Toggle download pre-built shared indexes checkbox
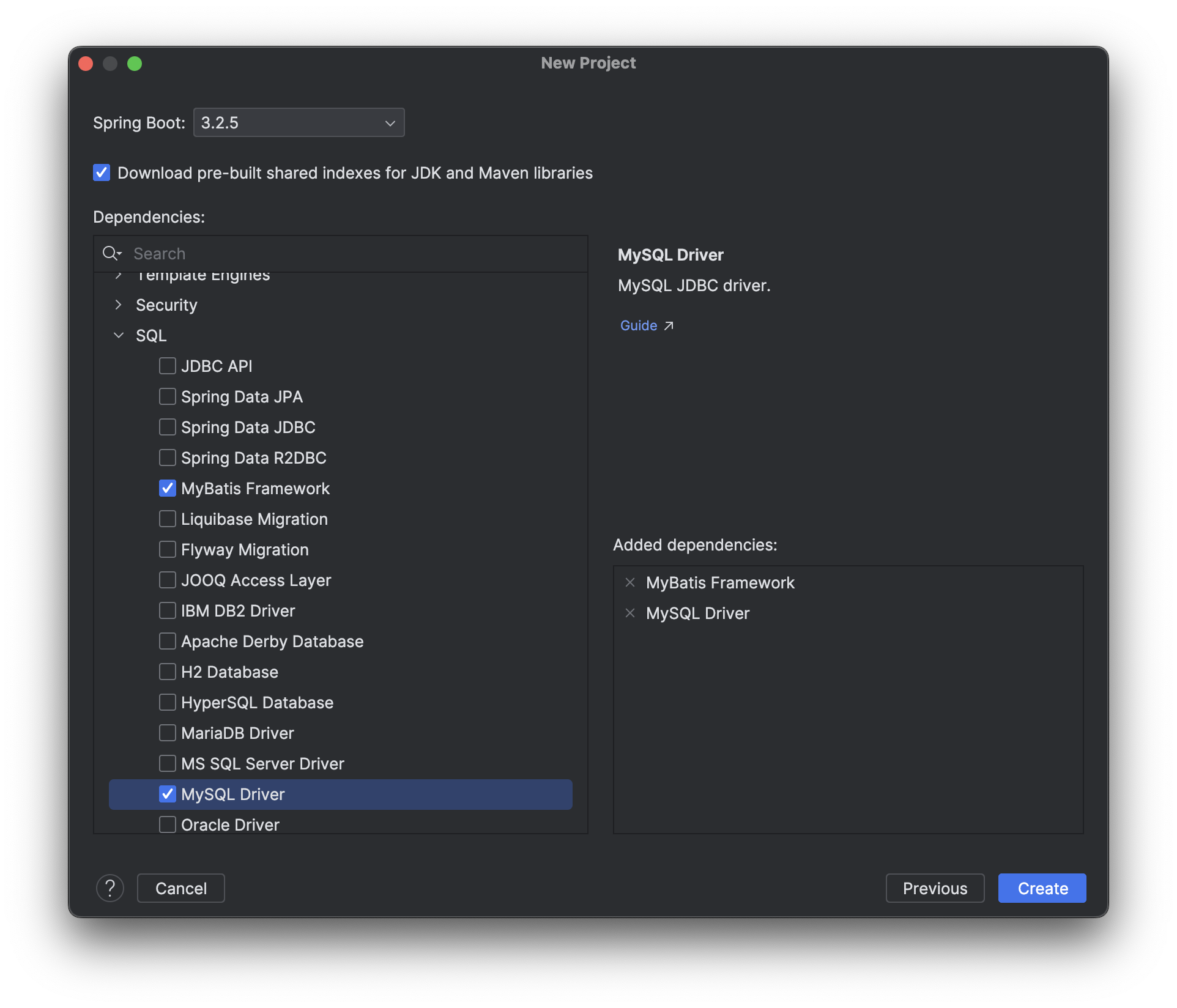Image resolution: width=1177 pixels, height=1008 pixels. pos(102,172)
